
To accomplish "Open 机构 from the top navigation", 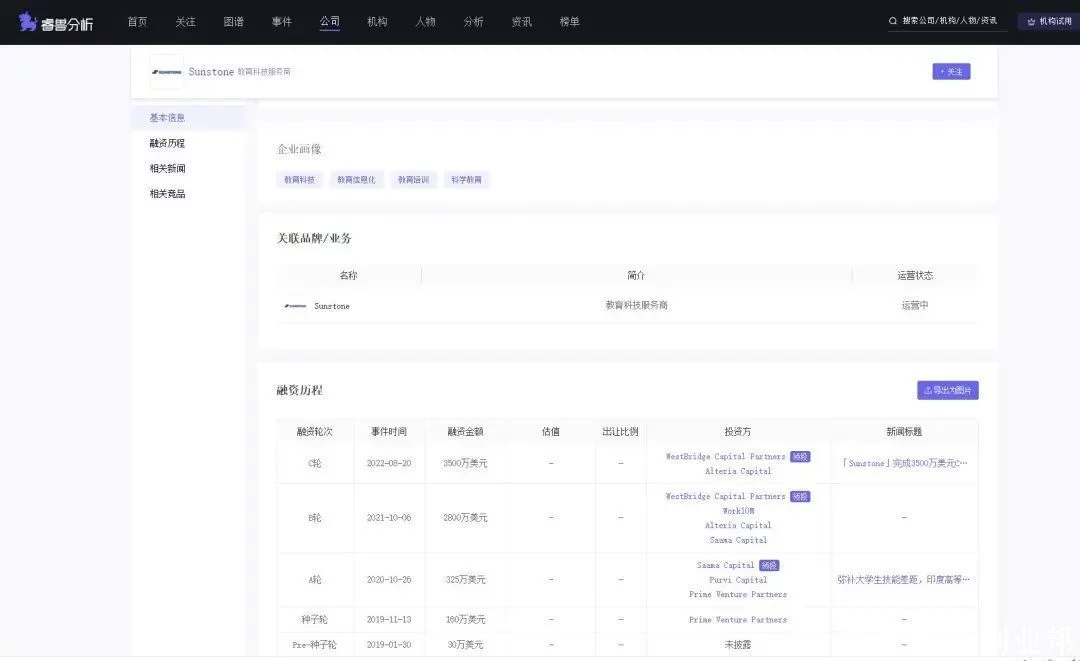I will [377, 22].
